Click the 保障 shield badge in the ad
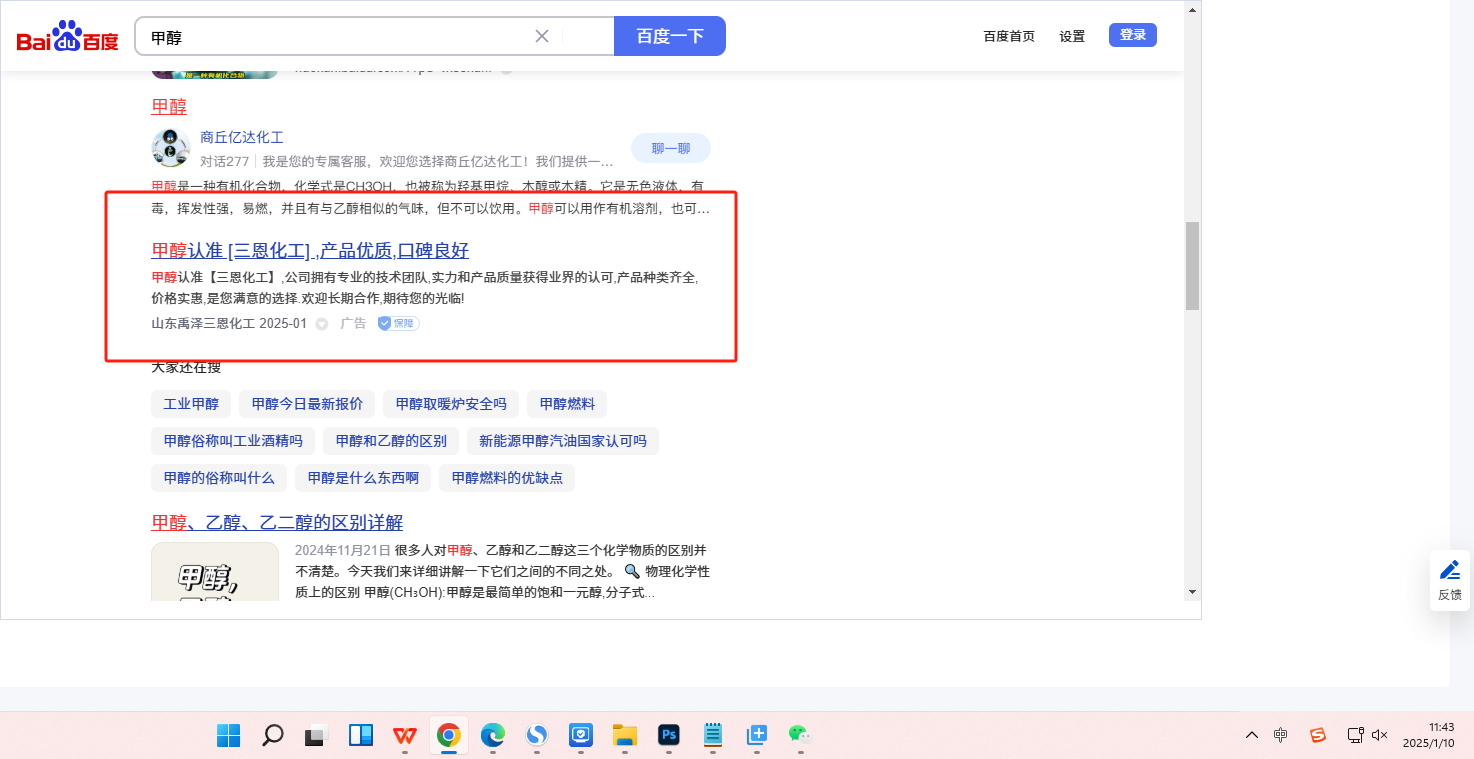The height and width of the screenshot is (759, 1474). (398, 323)
